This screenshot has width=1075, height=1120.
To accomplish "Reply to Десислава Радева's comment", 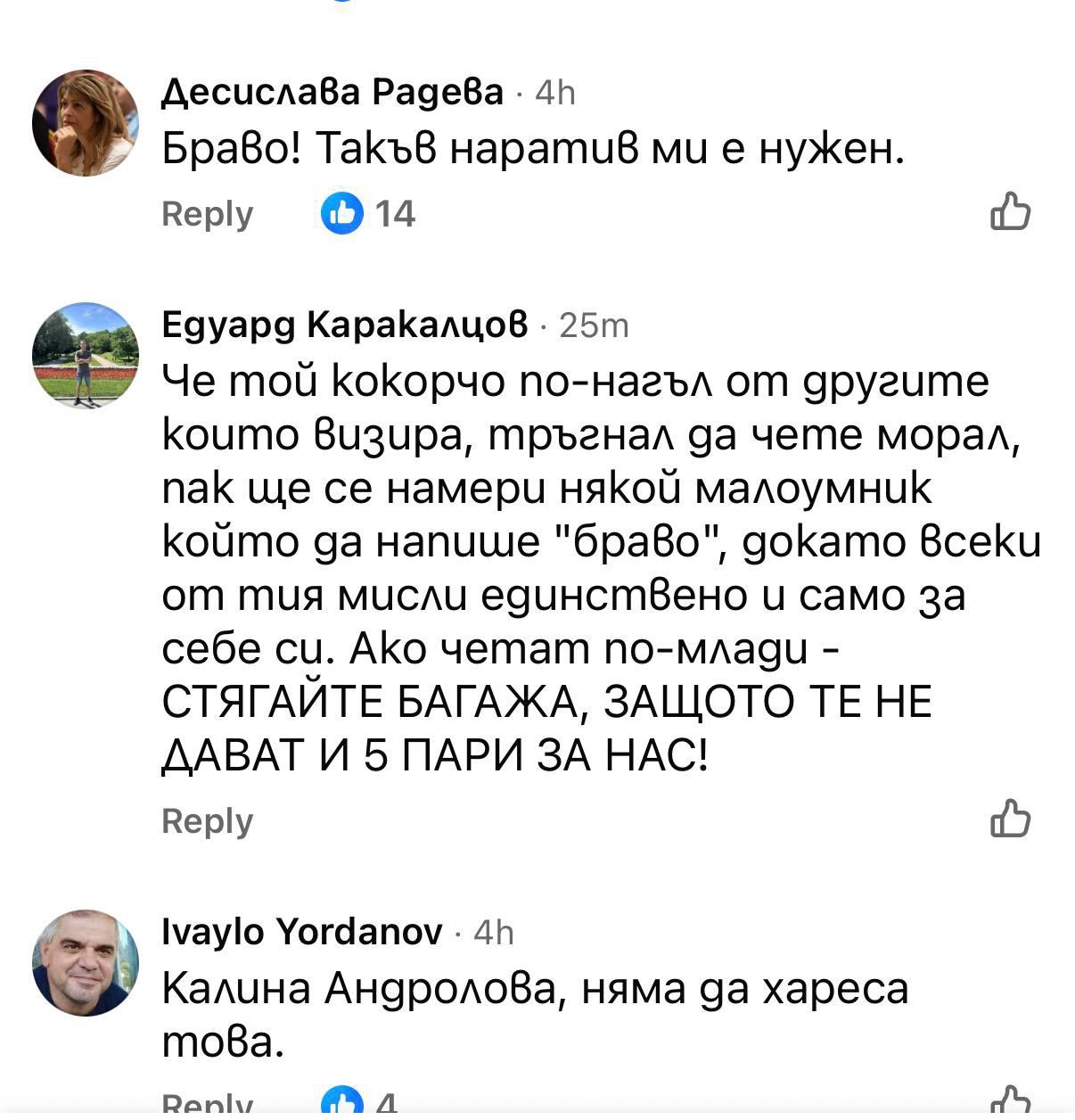I will pyautogui.click(x=207, y=214).
